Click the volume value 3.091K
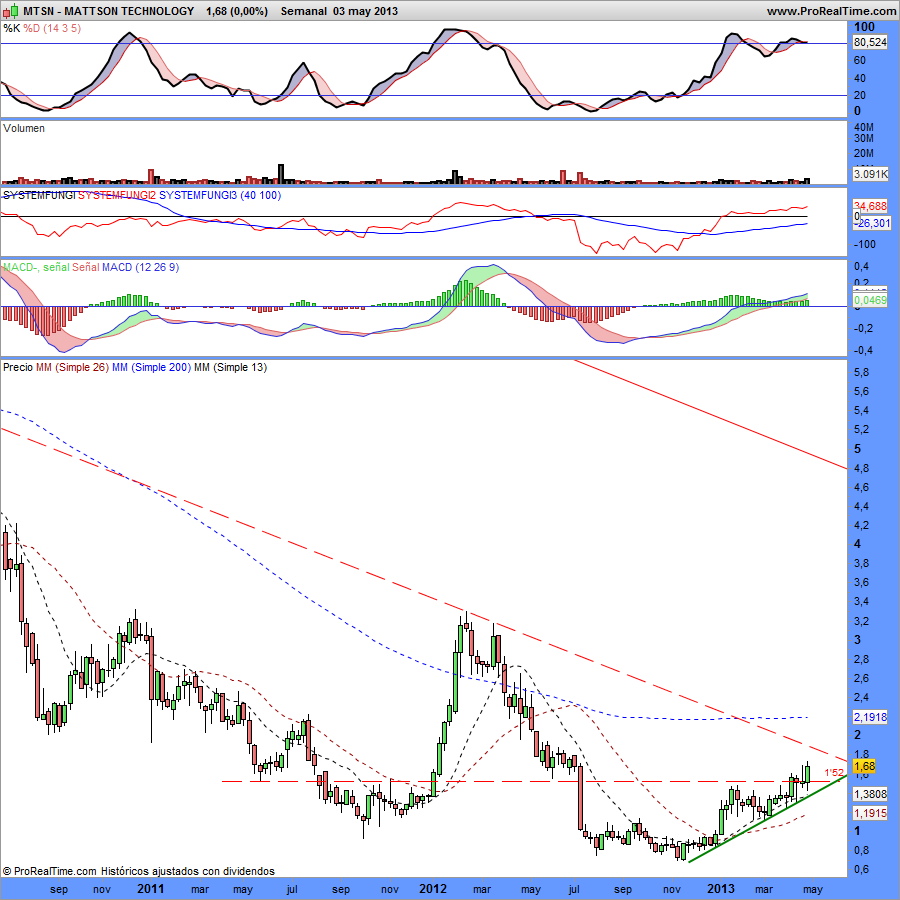The height and width of the screenshot is (900, 900). click(870, 173)
